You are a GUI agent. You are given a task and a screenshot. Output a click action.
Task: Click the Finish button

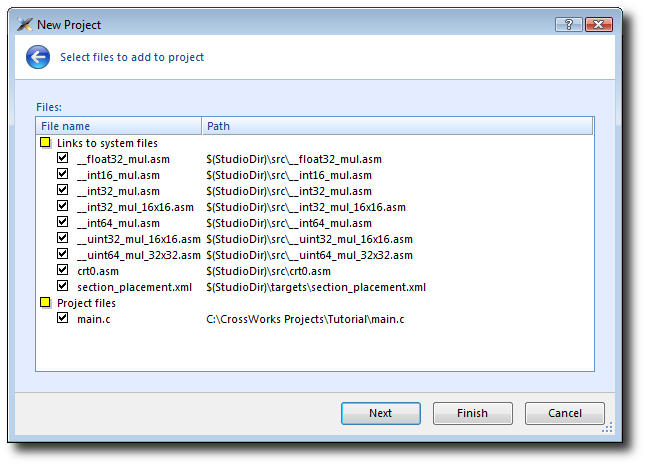click(473, 413)
